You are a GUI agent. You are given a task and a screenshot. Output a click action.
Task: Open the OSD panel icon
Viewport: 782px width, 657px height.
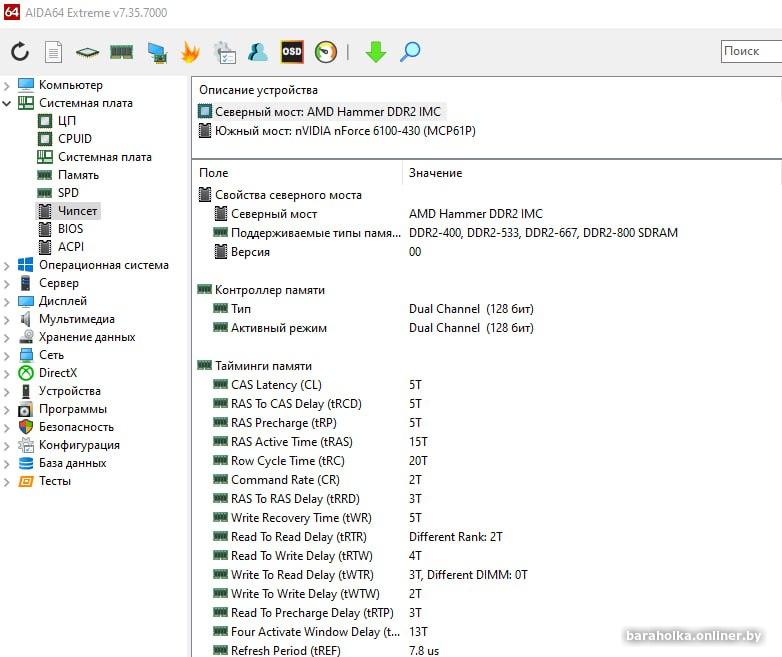pyautogui.click(x=292, y=51)
